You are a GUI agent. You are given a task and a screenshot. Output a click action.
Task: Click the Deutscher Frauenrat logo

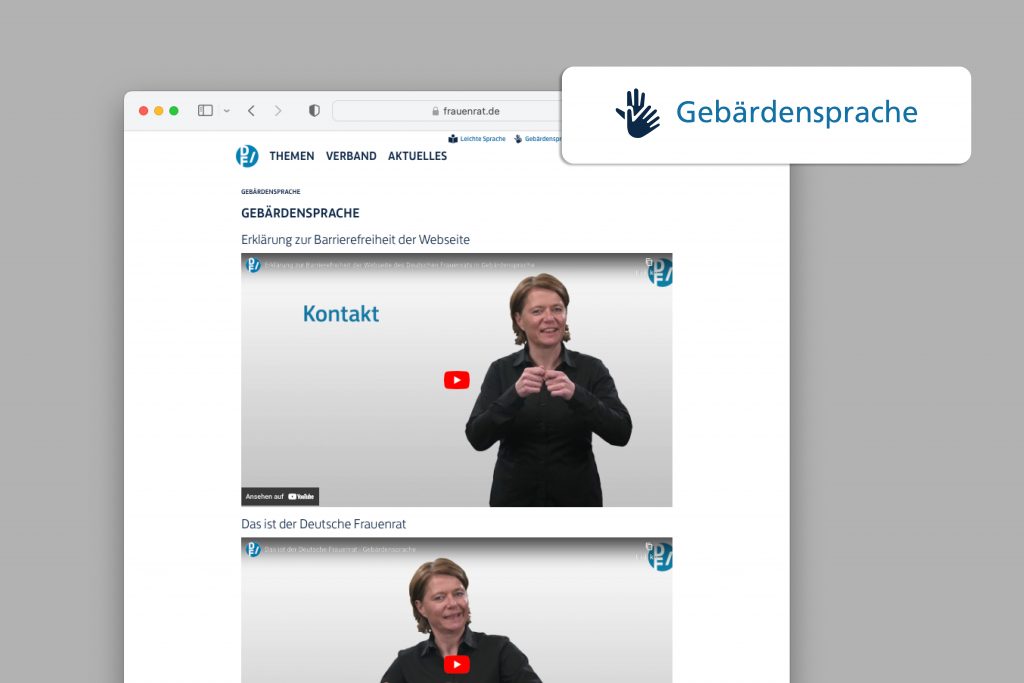coord(247,156)
